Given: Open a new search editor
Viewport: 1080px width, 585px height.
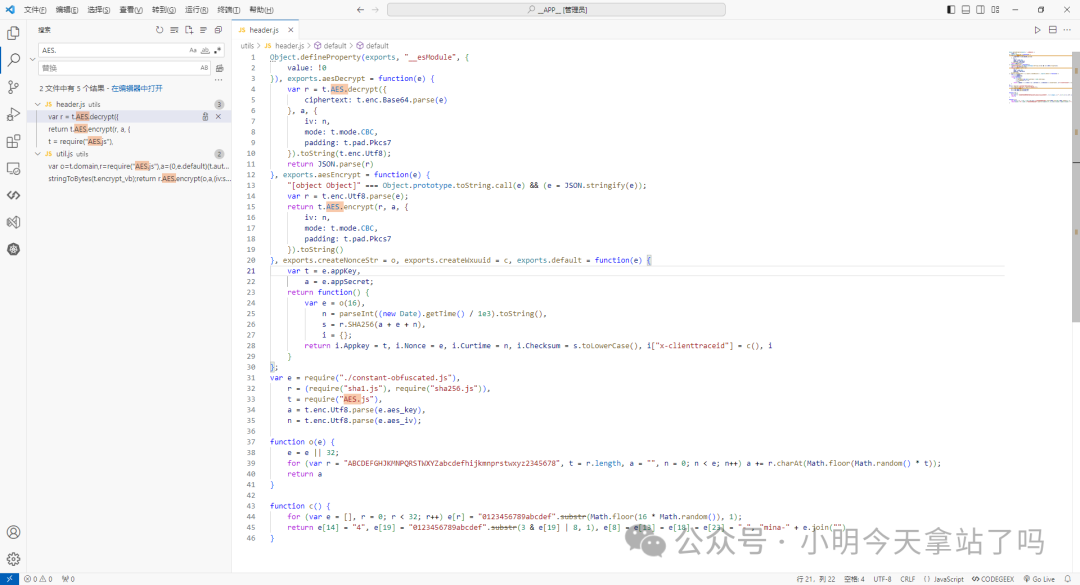Looking at the screenshot, I should 189,30.
